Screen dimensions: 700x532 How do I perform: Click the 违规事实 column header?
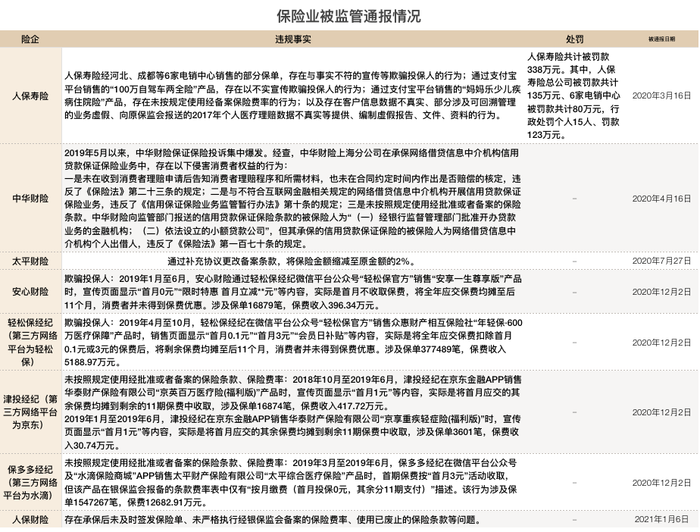(293, 39)
